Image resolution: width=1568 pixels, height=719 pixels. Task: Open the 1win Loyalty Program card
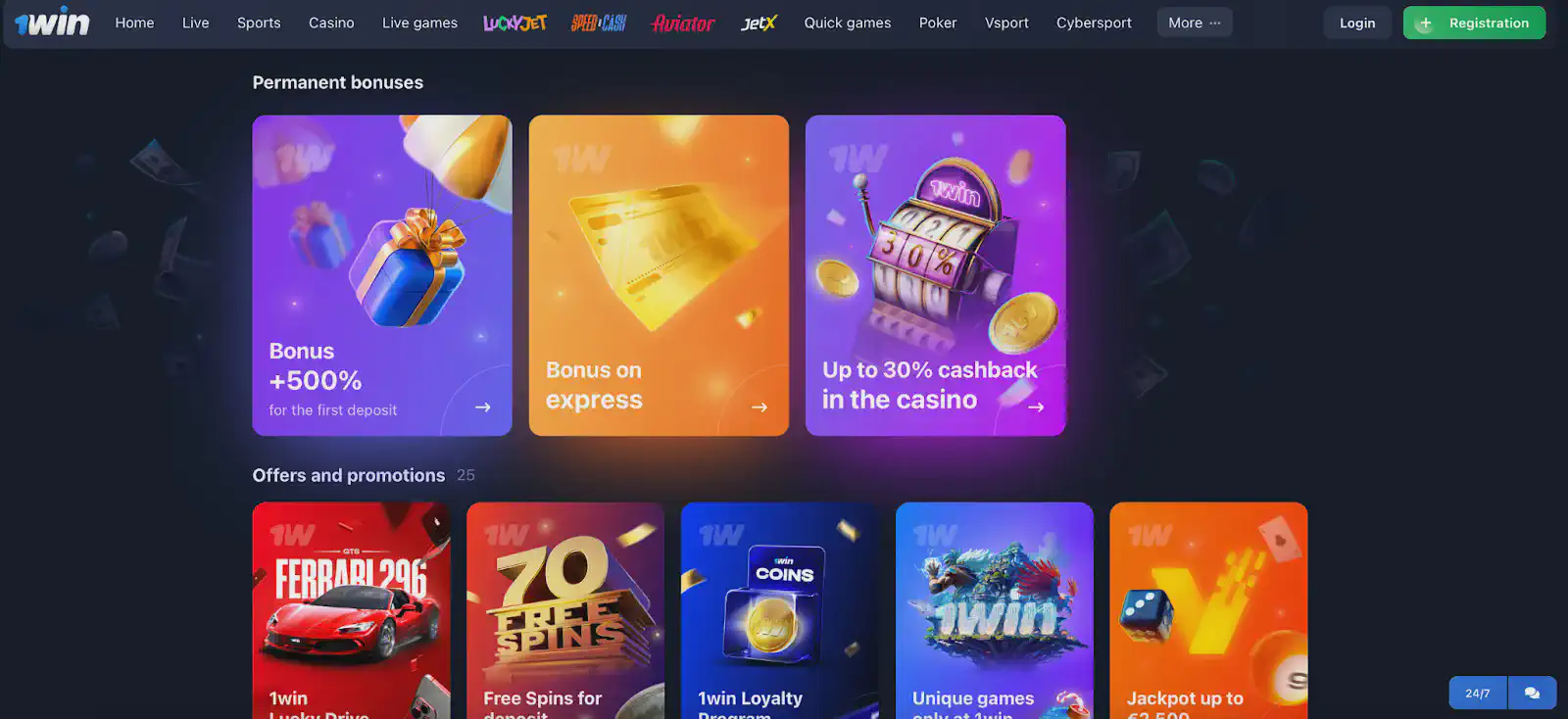780,610
